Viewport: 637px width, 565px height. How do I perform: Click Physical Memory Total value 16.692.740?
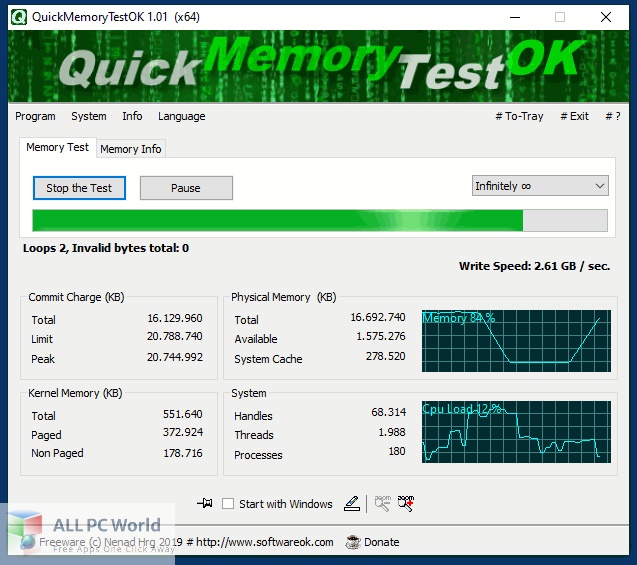point(378,317)
